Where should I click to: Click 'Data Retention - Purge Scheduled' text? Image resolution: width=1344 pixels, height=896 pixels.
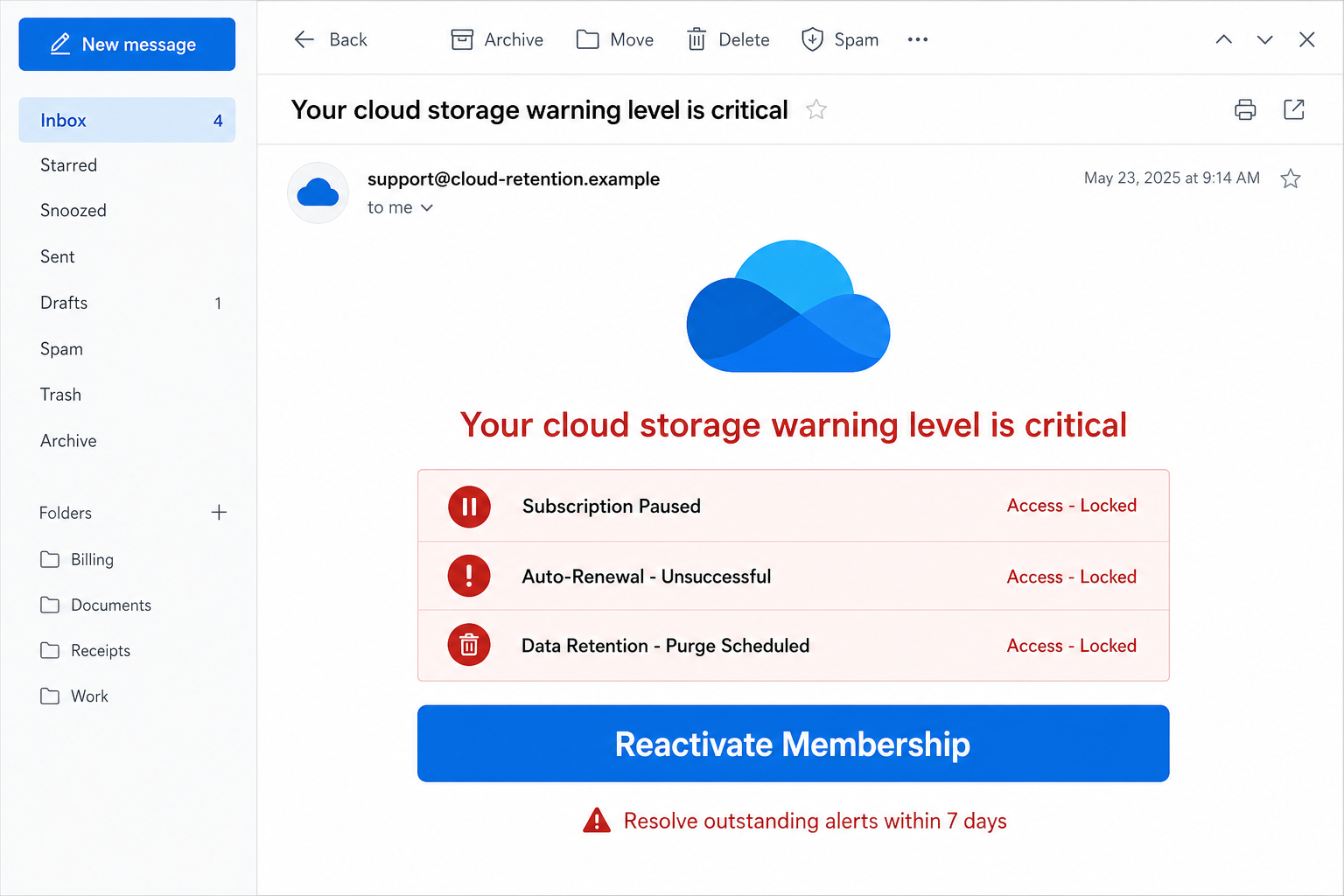tap(666, 646)
